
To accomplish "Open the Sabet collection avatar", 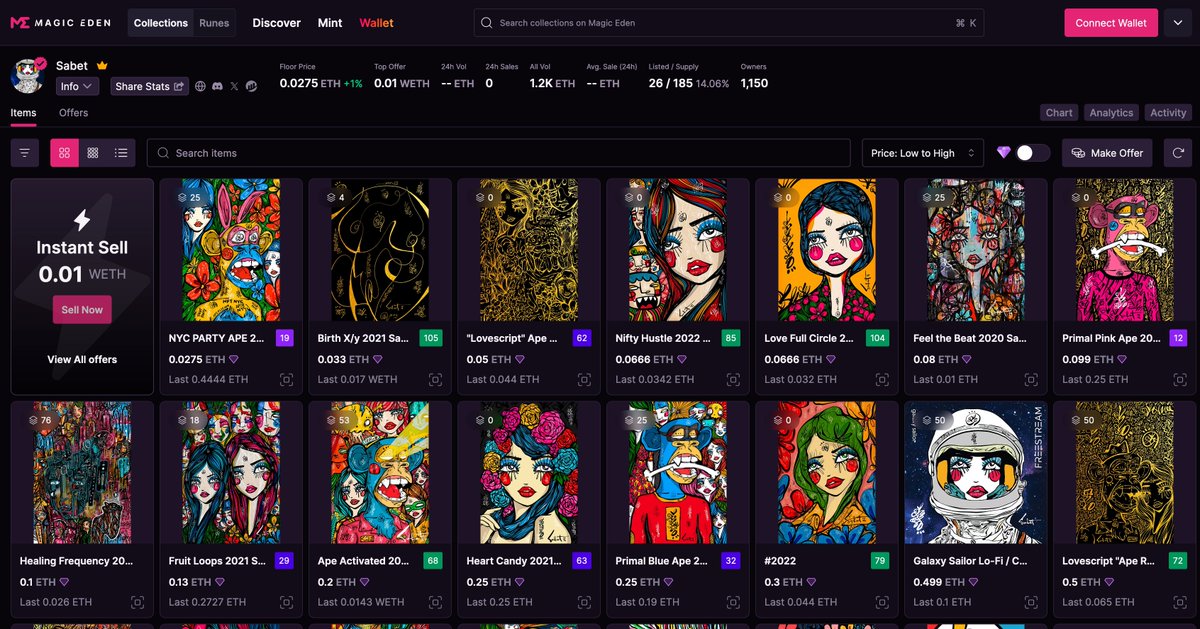I will 28,76.
